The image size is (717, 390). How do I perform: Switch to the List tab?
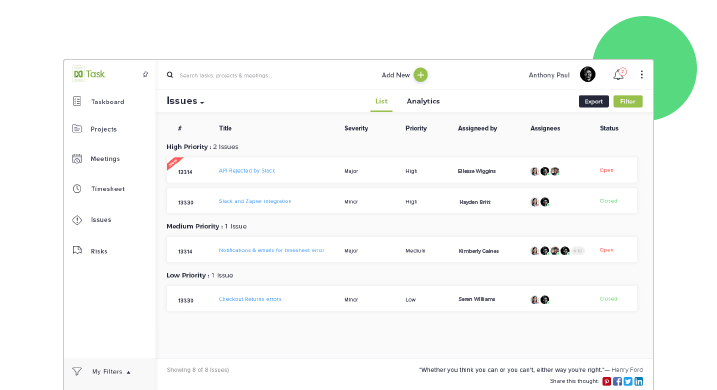[381, 102]
